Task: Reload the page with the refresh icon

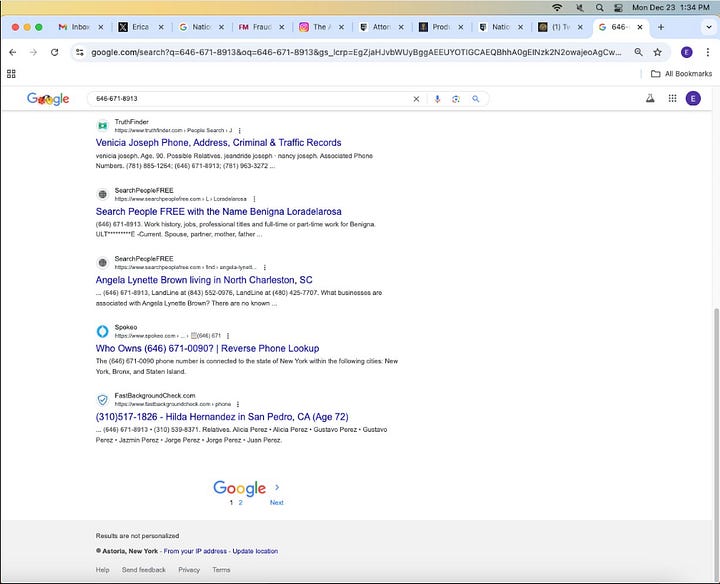Action: pos(54,52)
